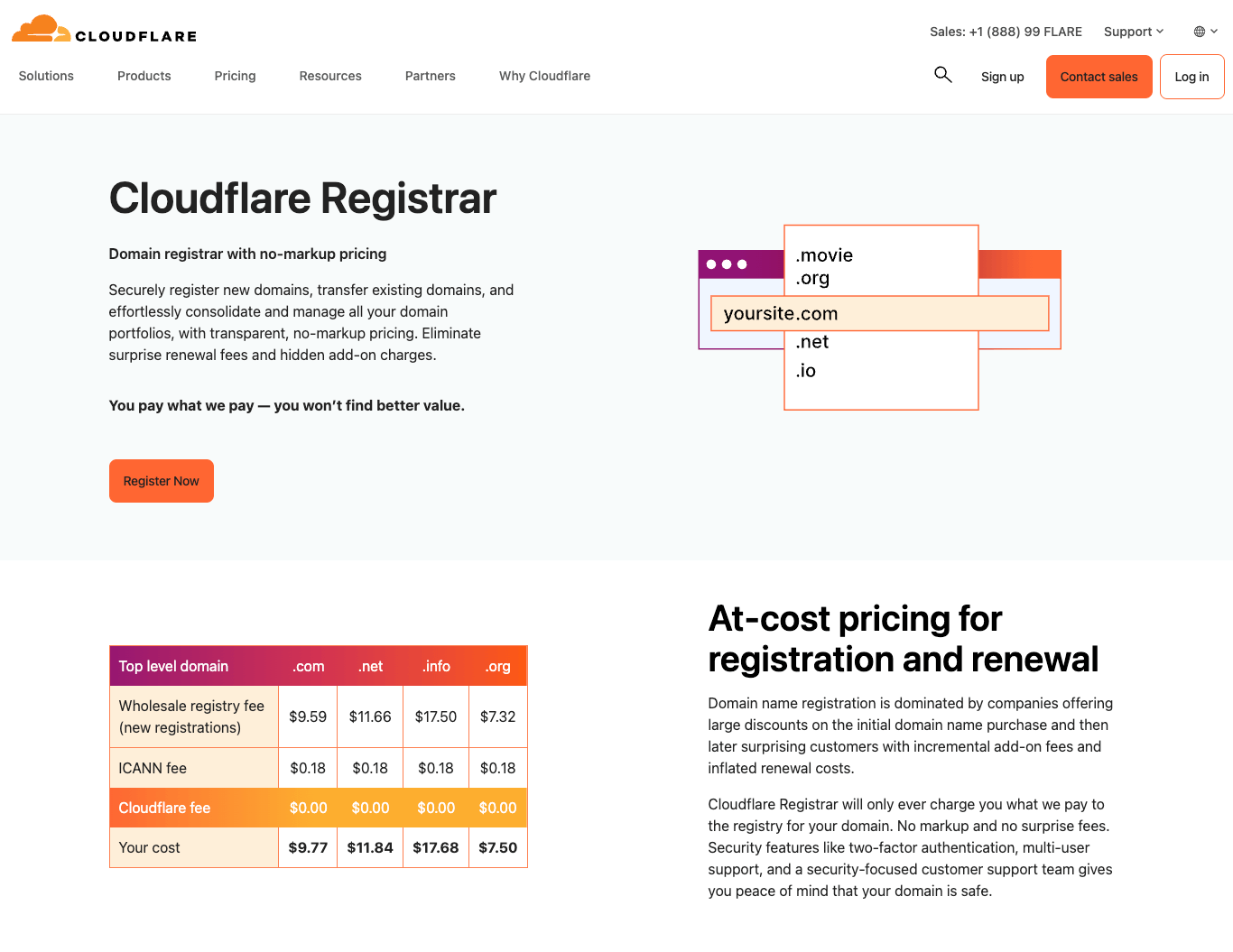Image resolution: width=1233 pixels, height=952 pixels.
Task: Click the Cloudflare Registrar heading
Action: tap(303, 199)
